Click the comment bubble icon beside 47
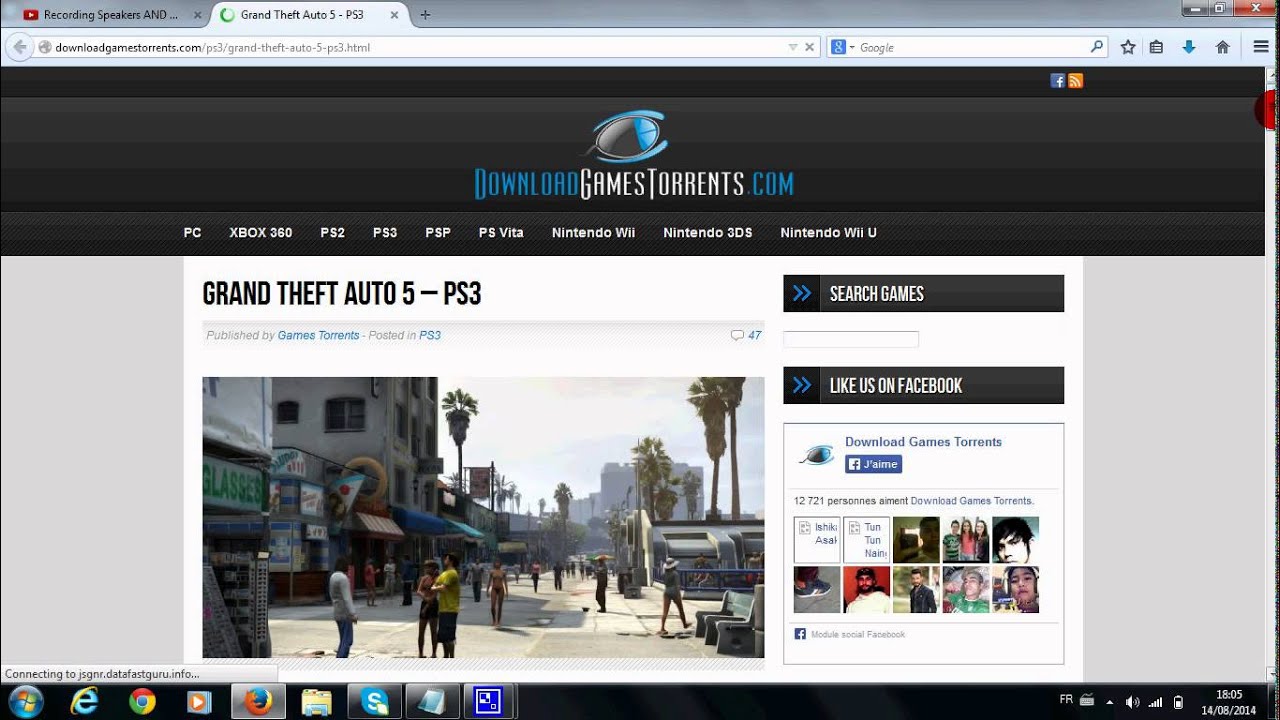 point(737,336)
